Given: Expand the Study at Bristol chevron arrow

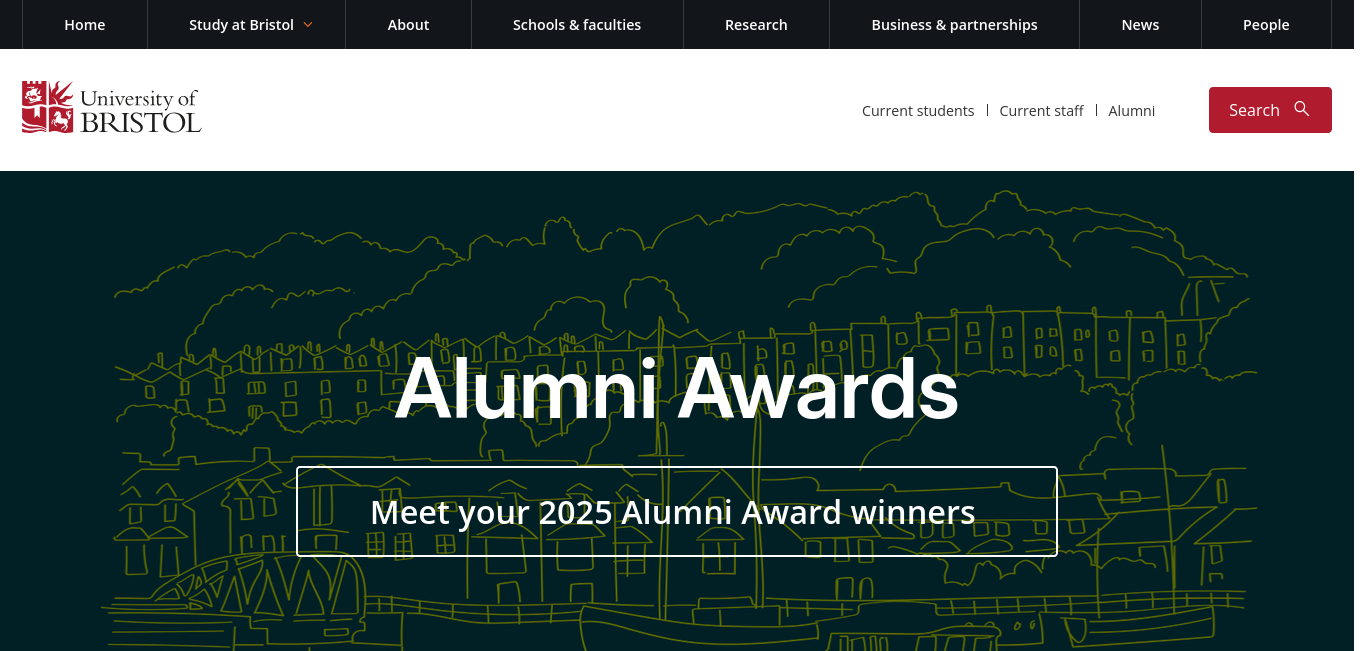Looking at the screenshot, I should click(308, 24).
